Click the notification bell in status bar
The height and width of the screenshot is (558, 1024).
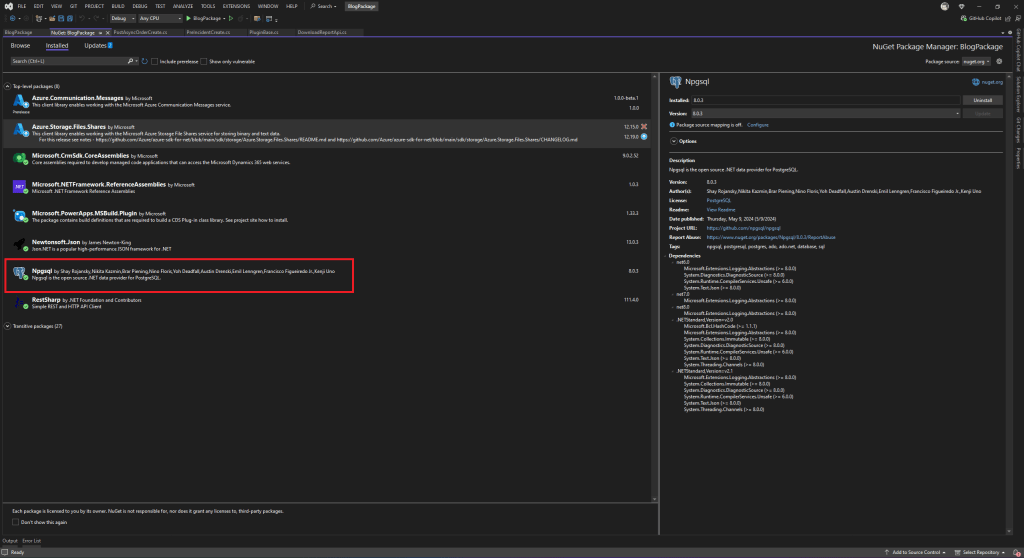click(1016, 553)
